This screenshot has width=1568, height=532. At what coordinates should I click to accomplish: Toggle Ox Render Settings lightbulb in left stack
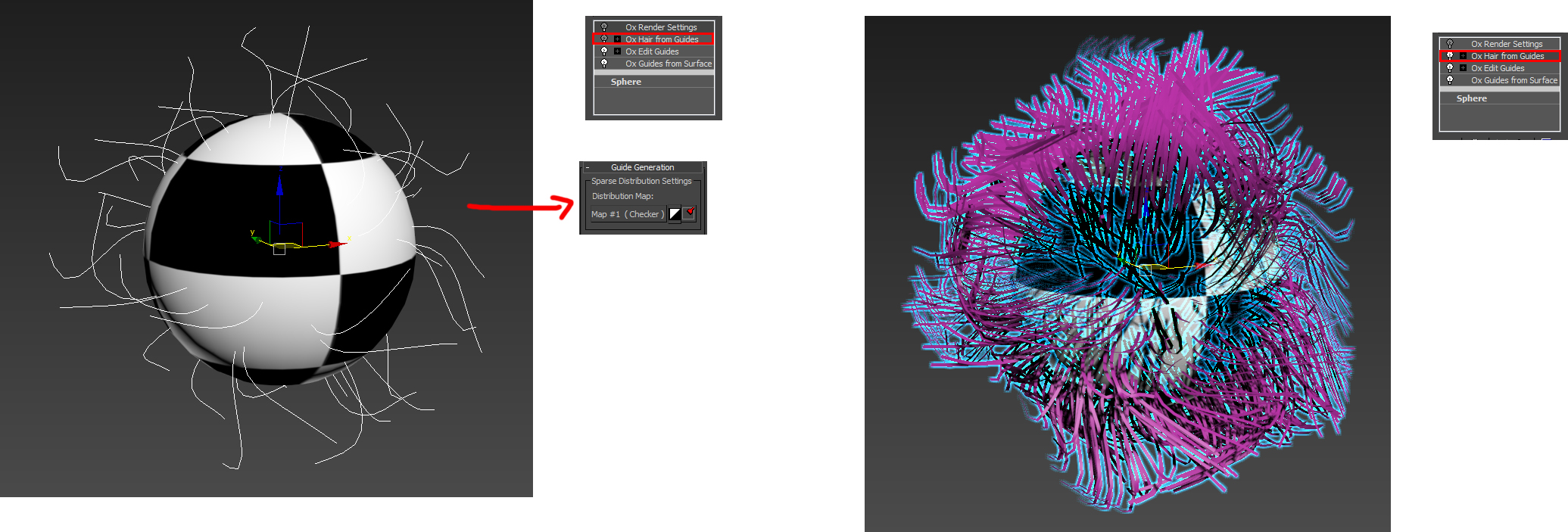click(604, 27)
